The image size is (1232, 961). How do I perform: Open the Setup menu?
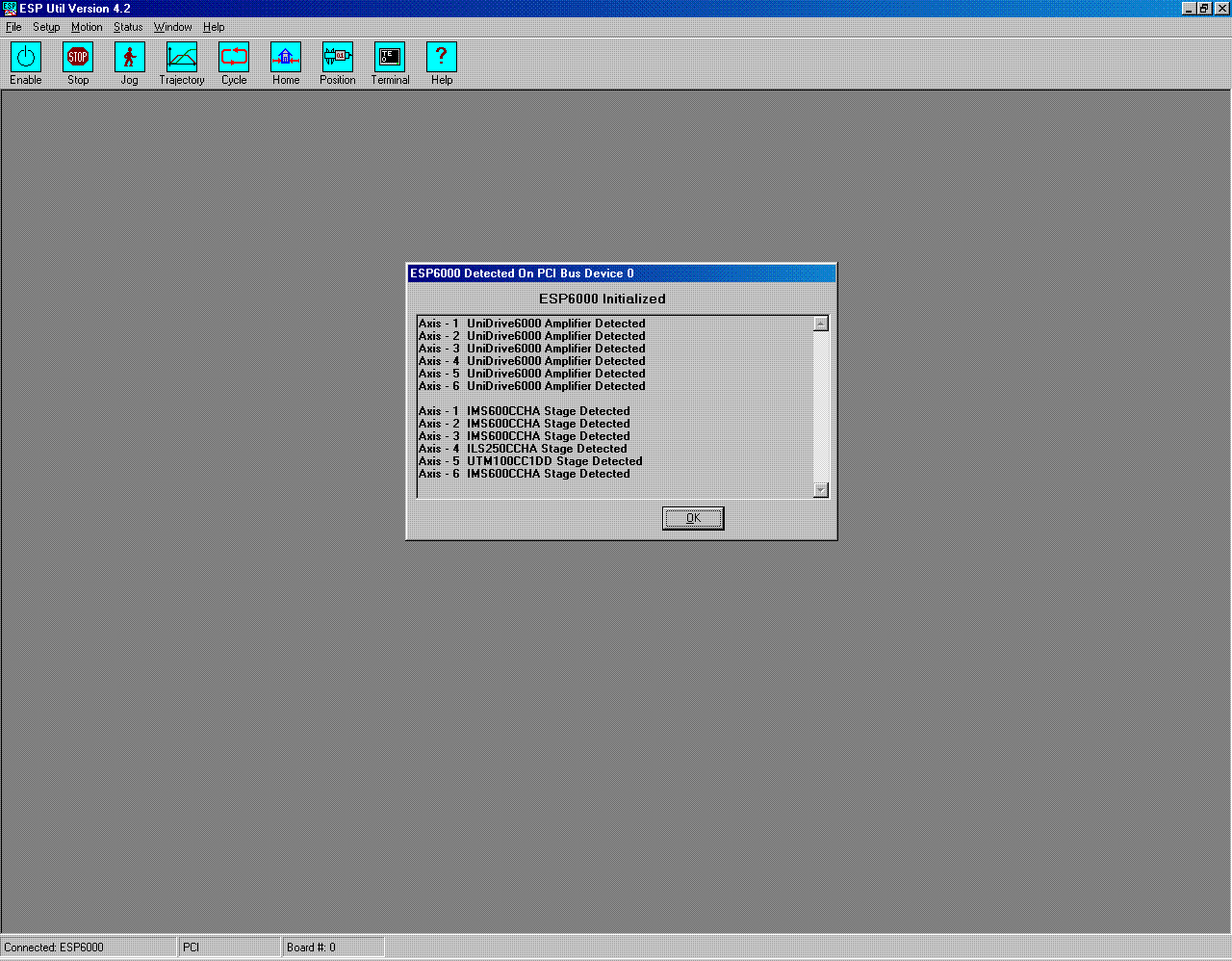click(46, 27)
